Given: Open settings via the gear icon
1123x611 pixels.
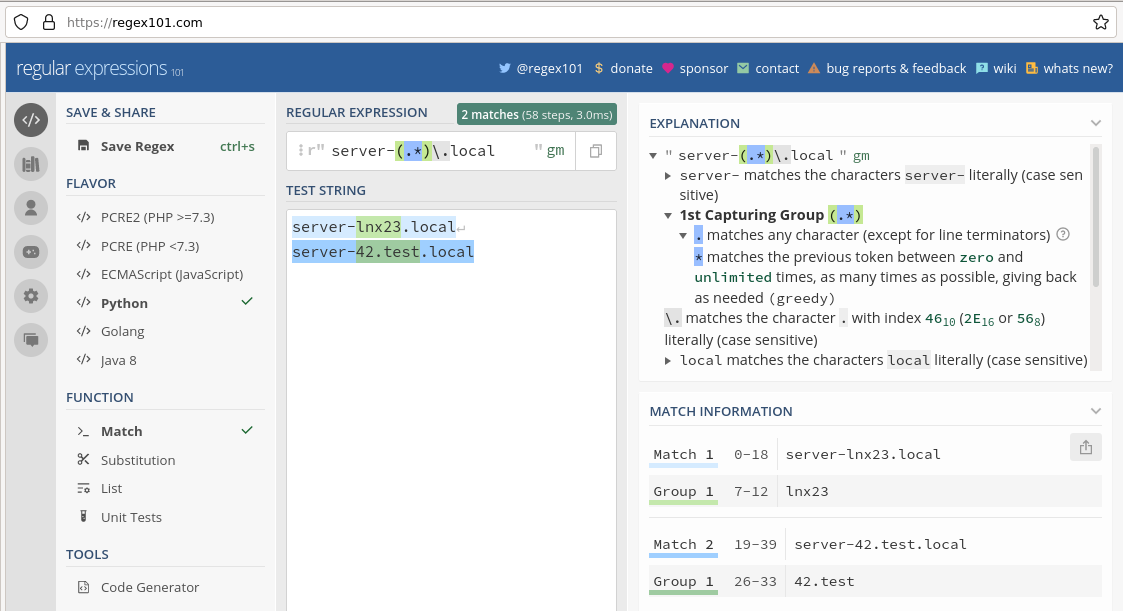Looking at the screenshot, I should [31, 296].
